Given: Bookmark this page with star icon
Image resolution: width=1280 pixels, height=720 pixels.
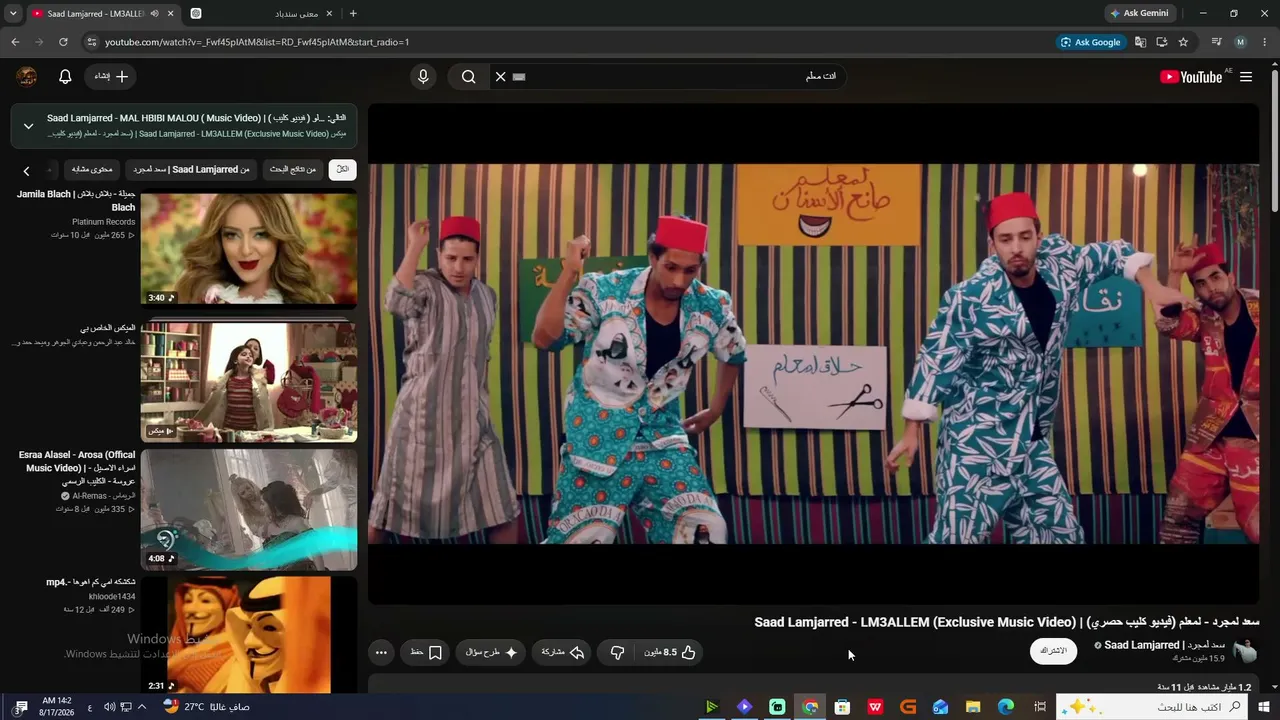Looking at the screenshot, I should [1183, 42].
